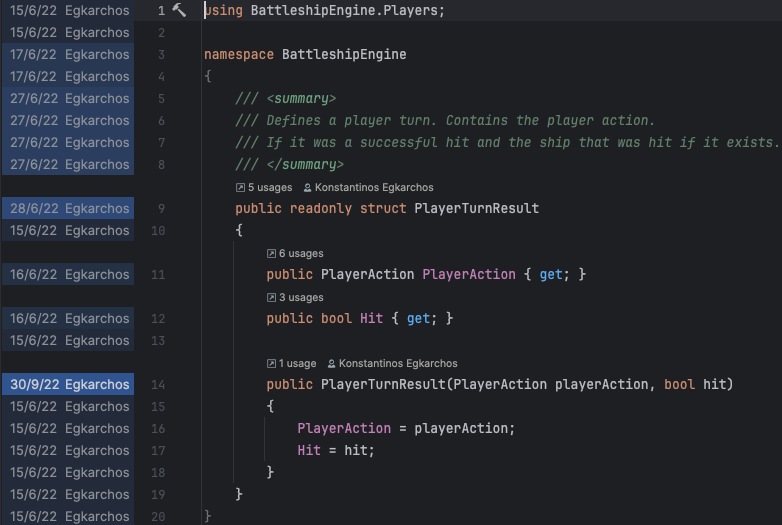Click the '<summary>' opening doc tag

(x=301, y=98)
